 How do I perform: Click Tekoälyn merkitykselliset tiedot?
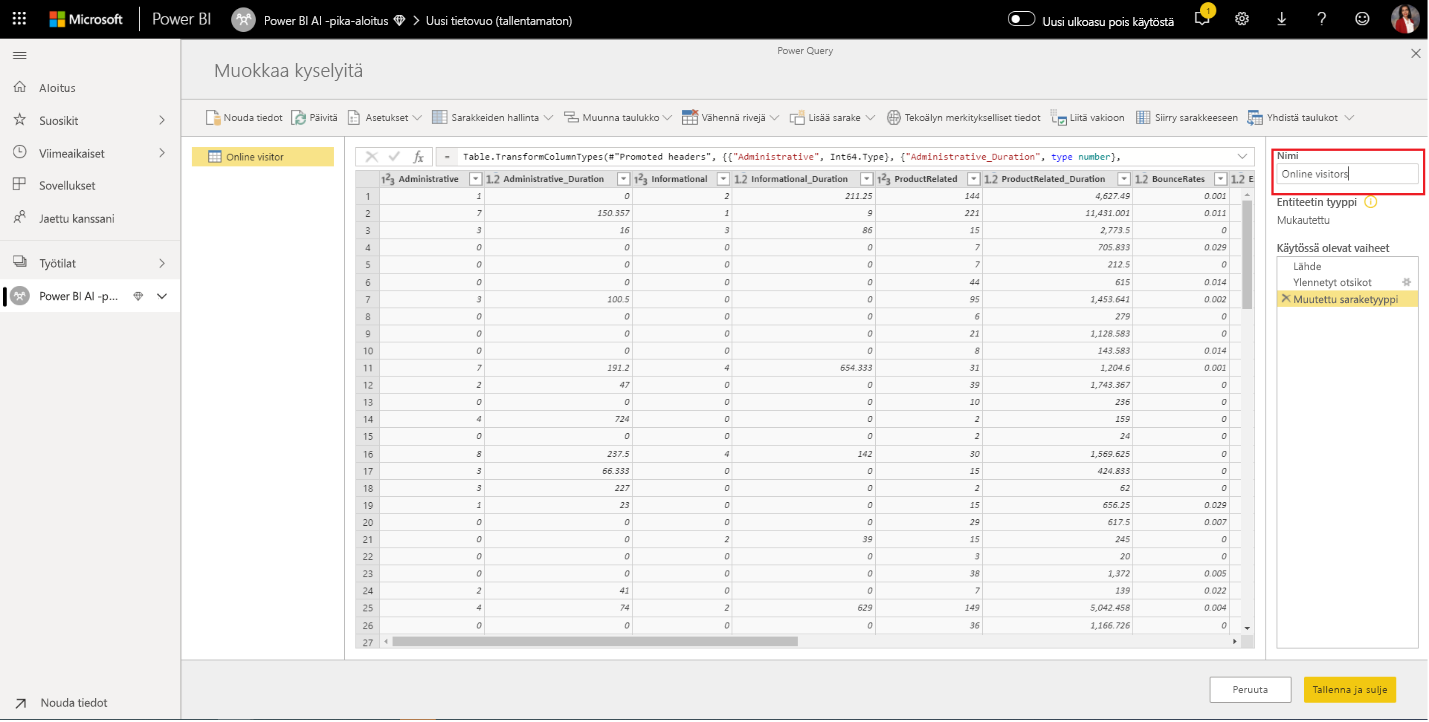pos(963,118)
